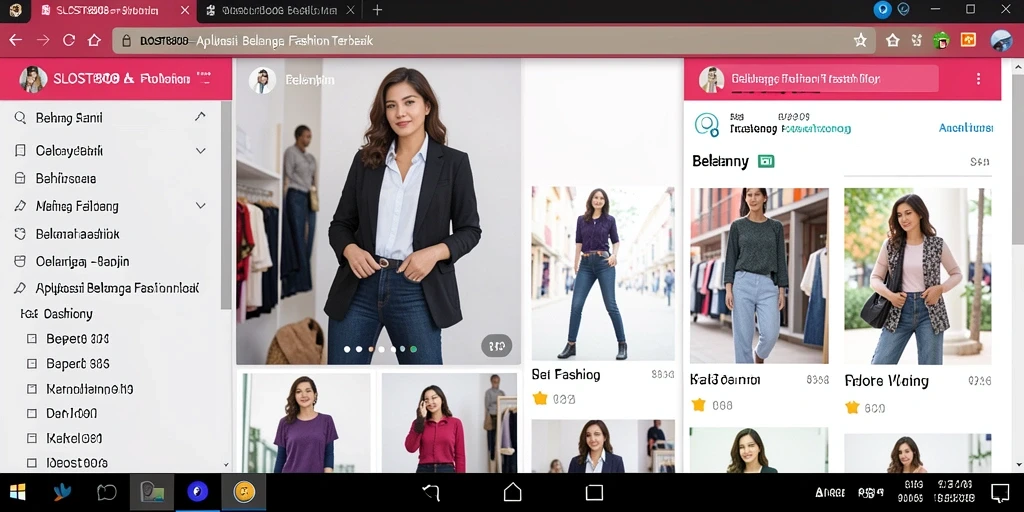Screen dimensions: 1024x512
Task: Click the Belanjim avatar on the hero image
Action: pyautogui.click(x=262, y=80)
